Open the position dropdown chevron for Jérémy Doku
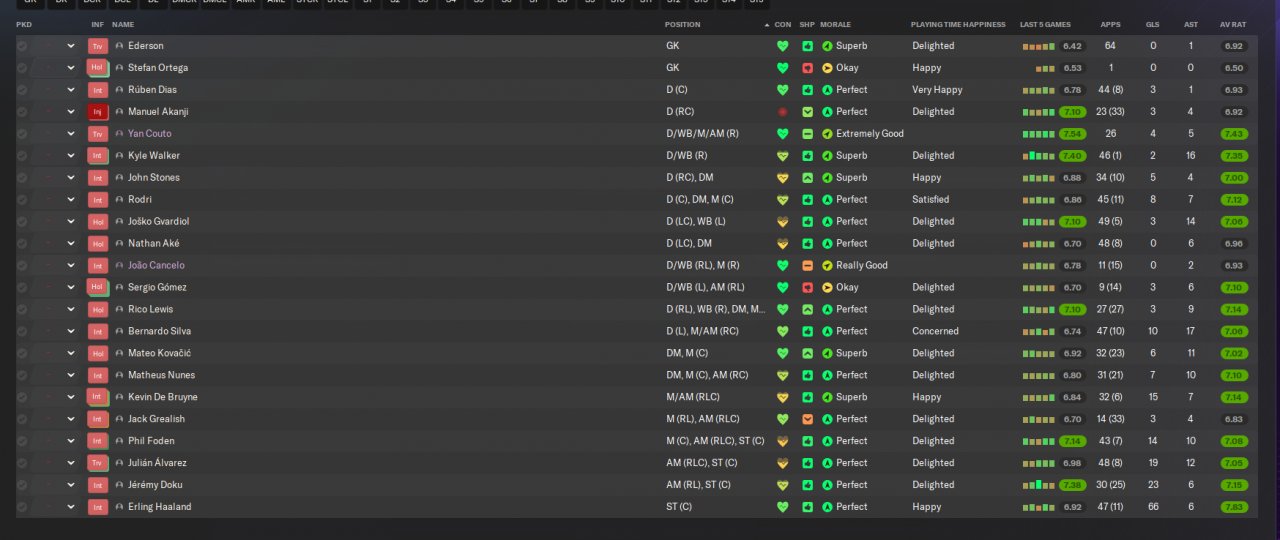Image resolution: width=1280 pixels, height=540 pixels. pyautogui.click(x=71, y=485)
